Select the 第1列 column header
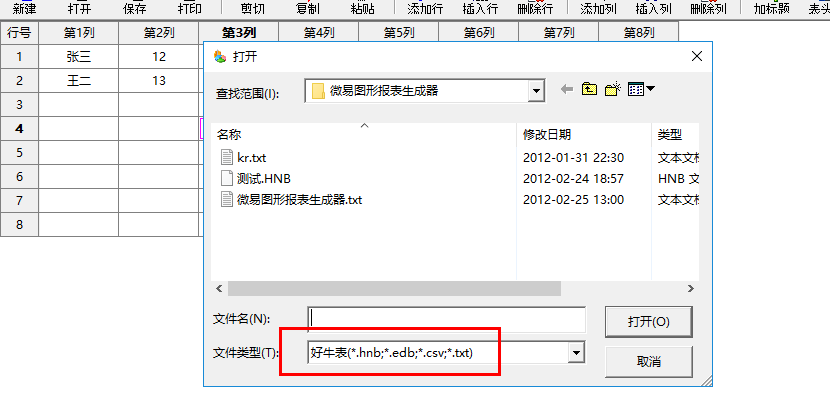 coord(79,33)
